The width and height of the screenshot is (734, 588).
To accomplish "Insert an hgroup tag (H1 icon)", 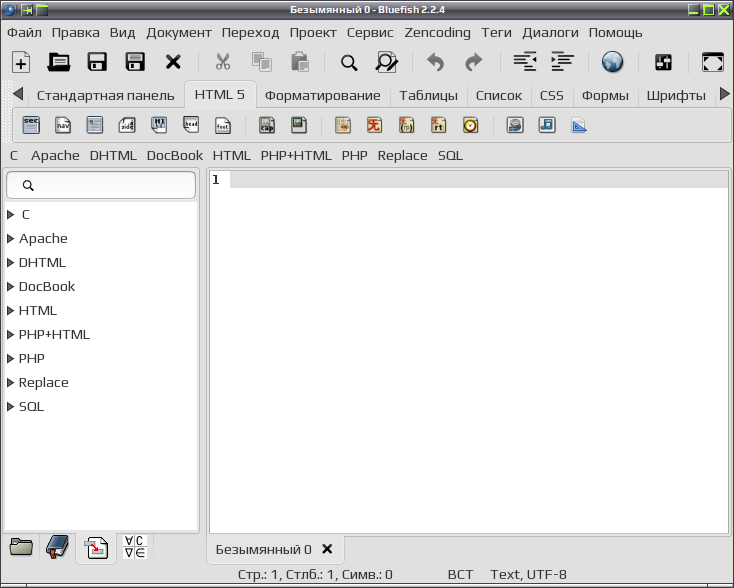I will point(159,125).
